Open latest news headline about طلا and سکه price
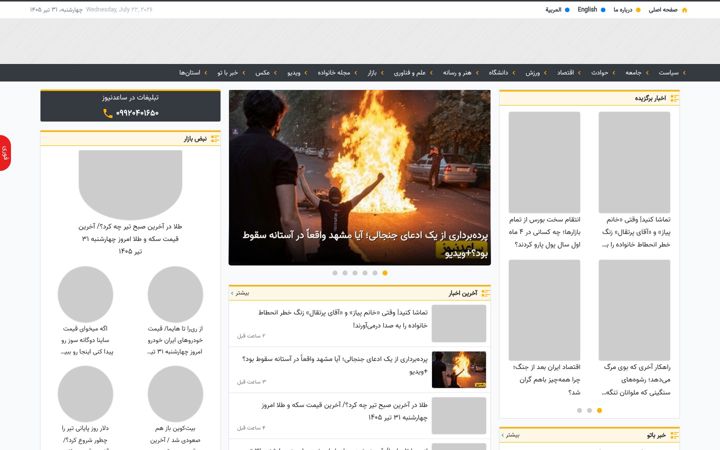This screenshot has height=450, width=720. point(344,411)
